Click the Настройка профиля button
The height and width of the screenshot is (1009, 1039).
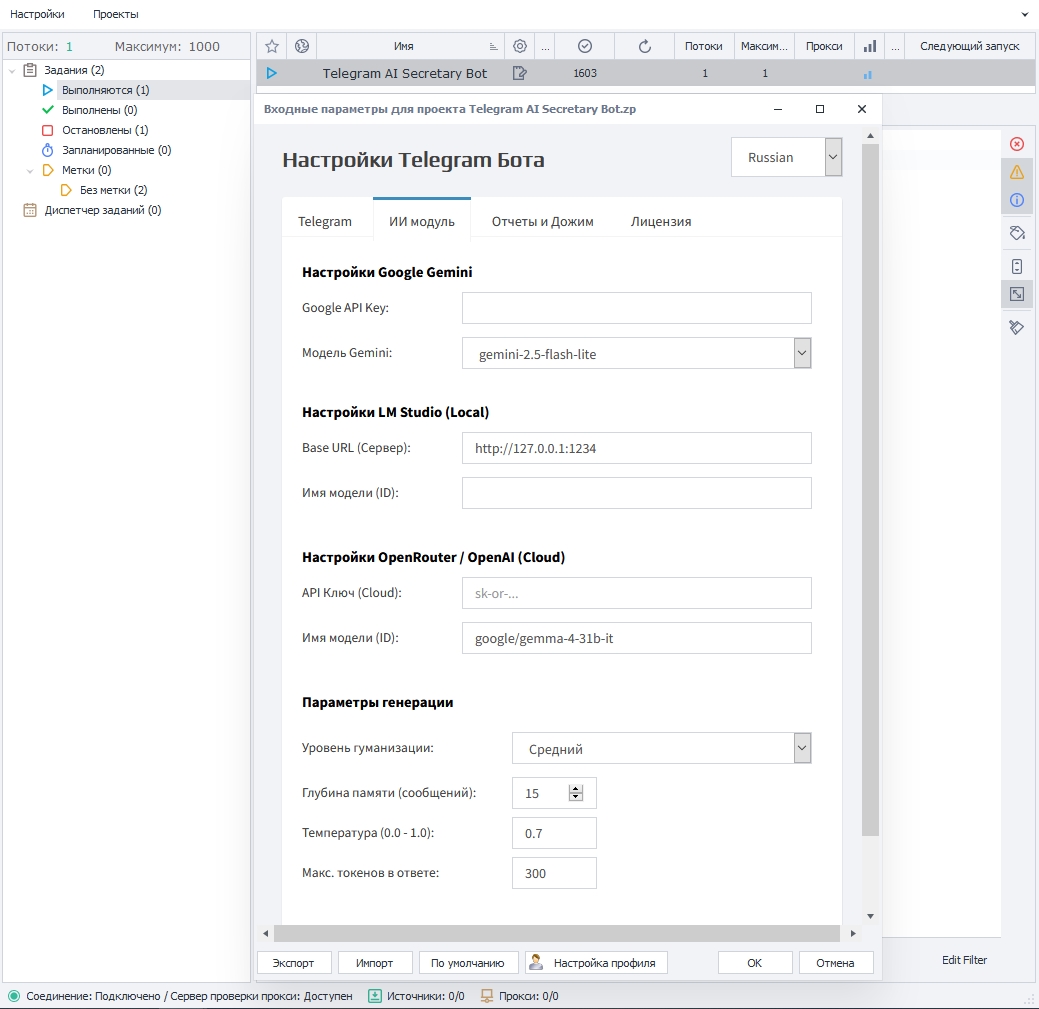(595, 963)
